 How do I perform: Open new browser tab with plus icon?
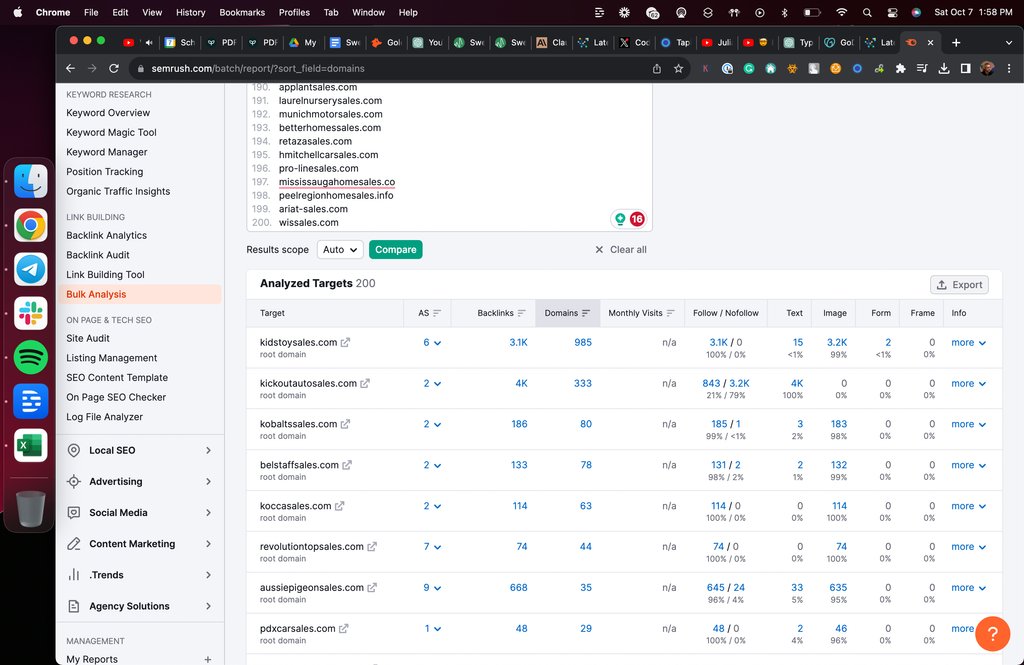pos(956,42)
